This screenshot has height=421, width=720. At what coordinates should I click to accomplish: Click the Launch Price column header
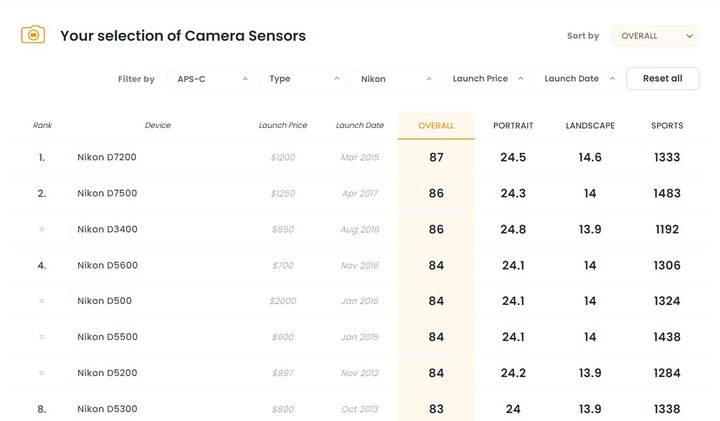pos(282,125)
